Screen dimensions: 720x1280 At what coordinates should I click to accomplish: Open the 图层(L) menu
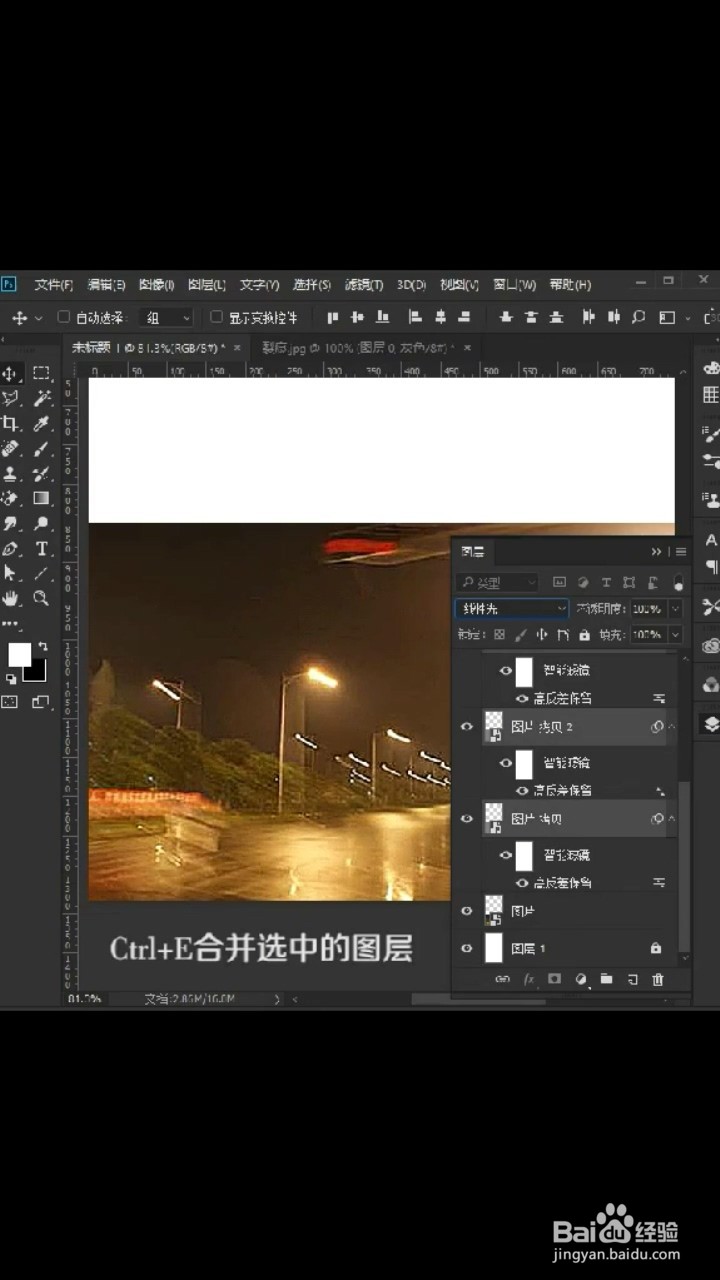(207, 284)
